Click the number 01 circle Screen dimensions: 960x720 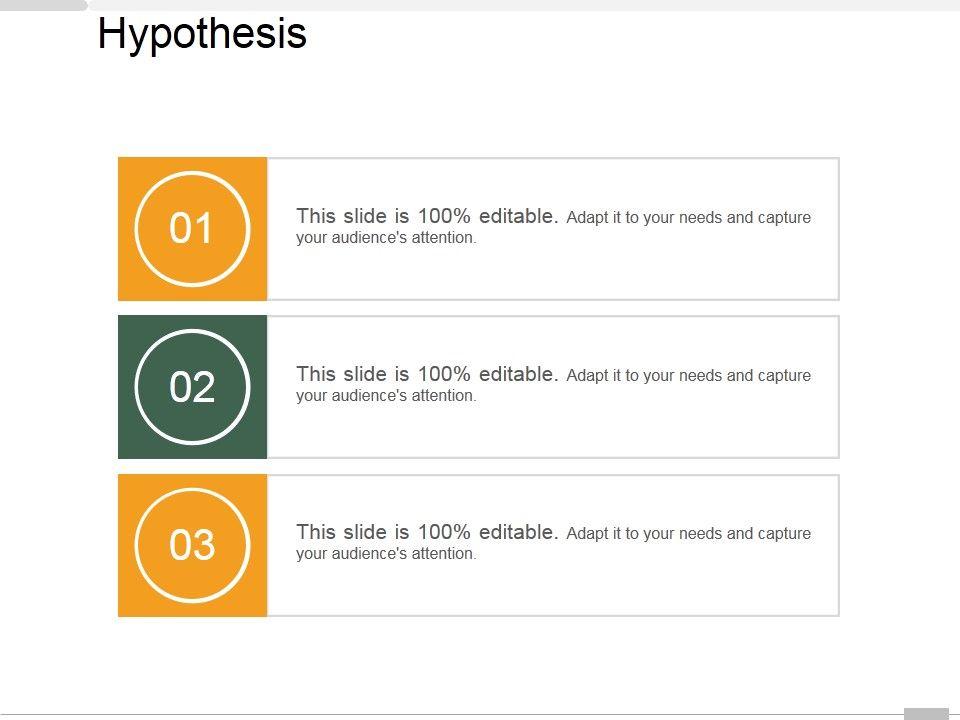pyautogui.click(x=192, y=229)
